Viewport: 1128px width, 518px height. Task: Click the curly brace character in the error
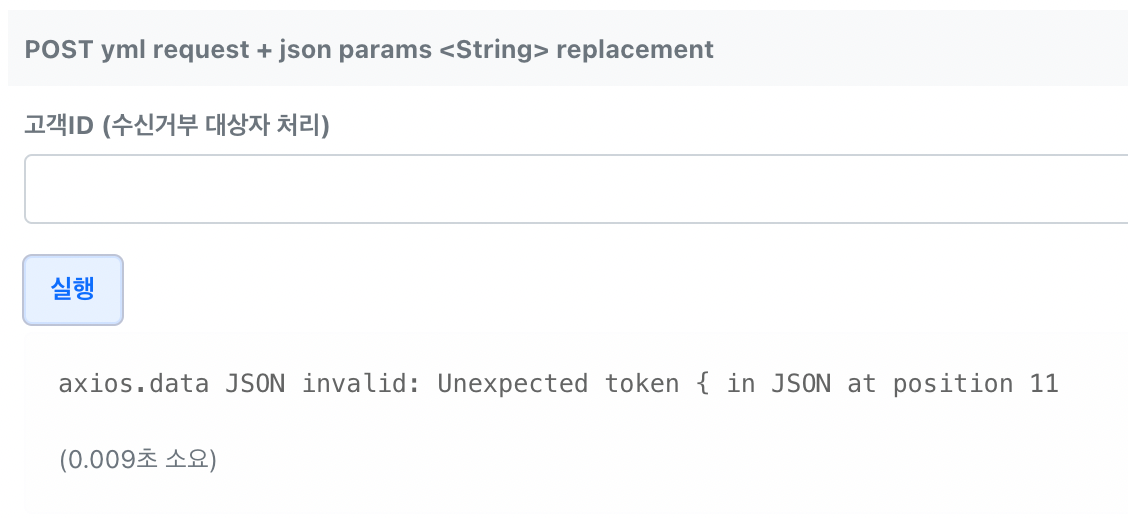[x=703, y=383]
